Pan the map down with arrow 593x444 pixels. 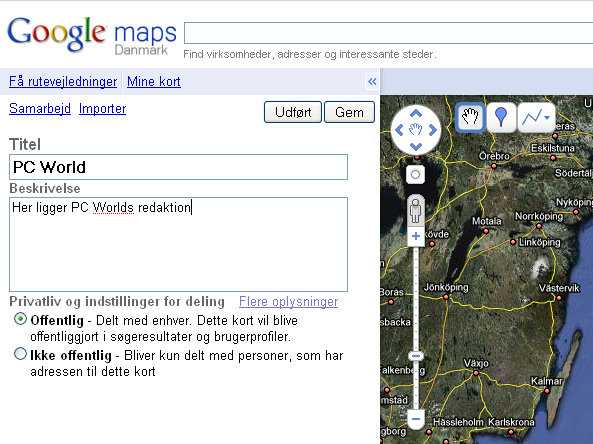[x=416, y=146]
